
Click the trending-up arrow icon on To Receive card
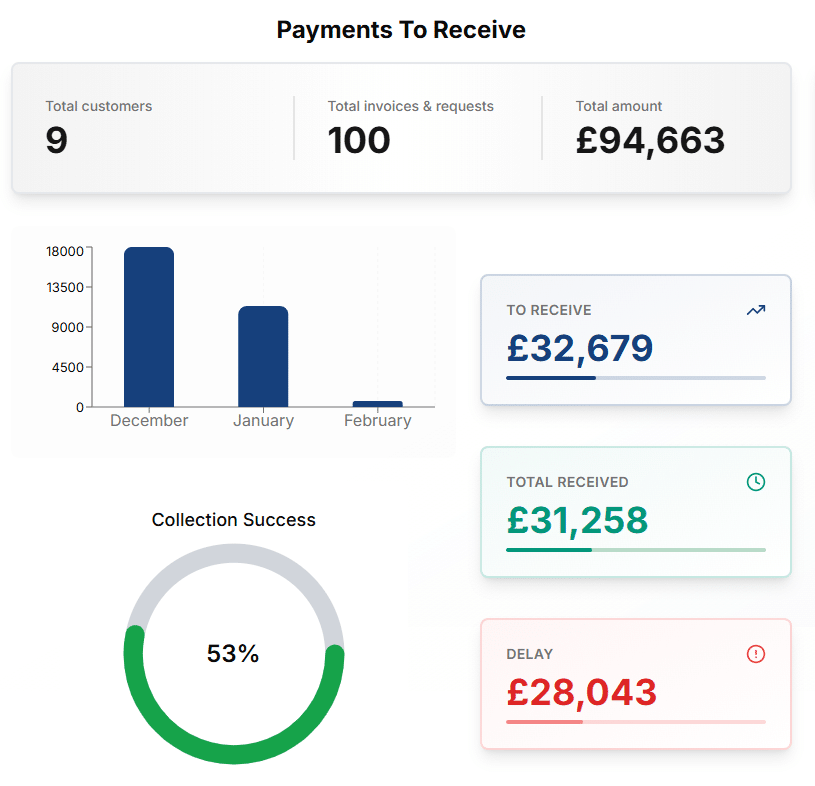tap(756, 310)
